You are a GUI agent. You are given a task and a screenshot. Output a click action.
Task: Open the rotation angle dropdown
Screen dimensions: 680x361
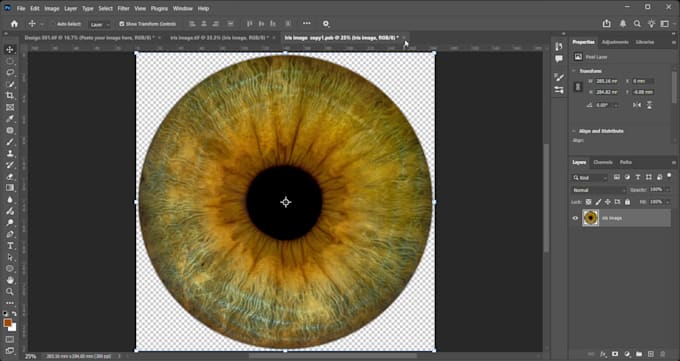coord(615,105)
